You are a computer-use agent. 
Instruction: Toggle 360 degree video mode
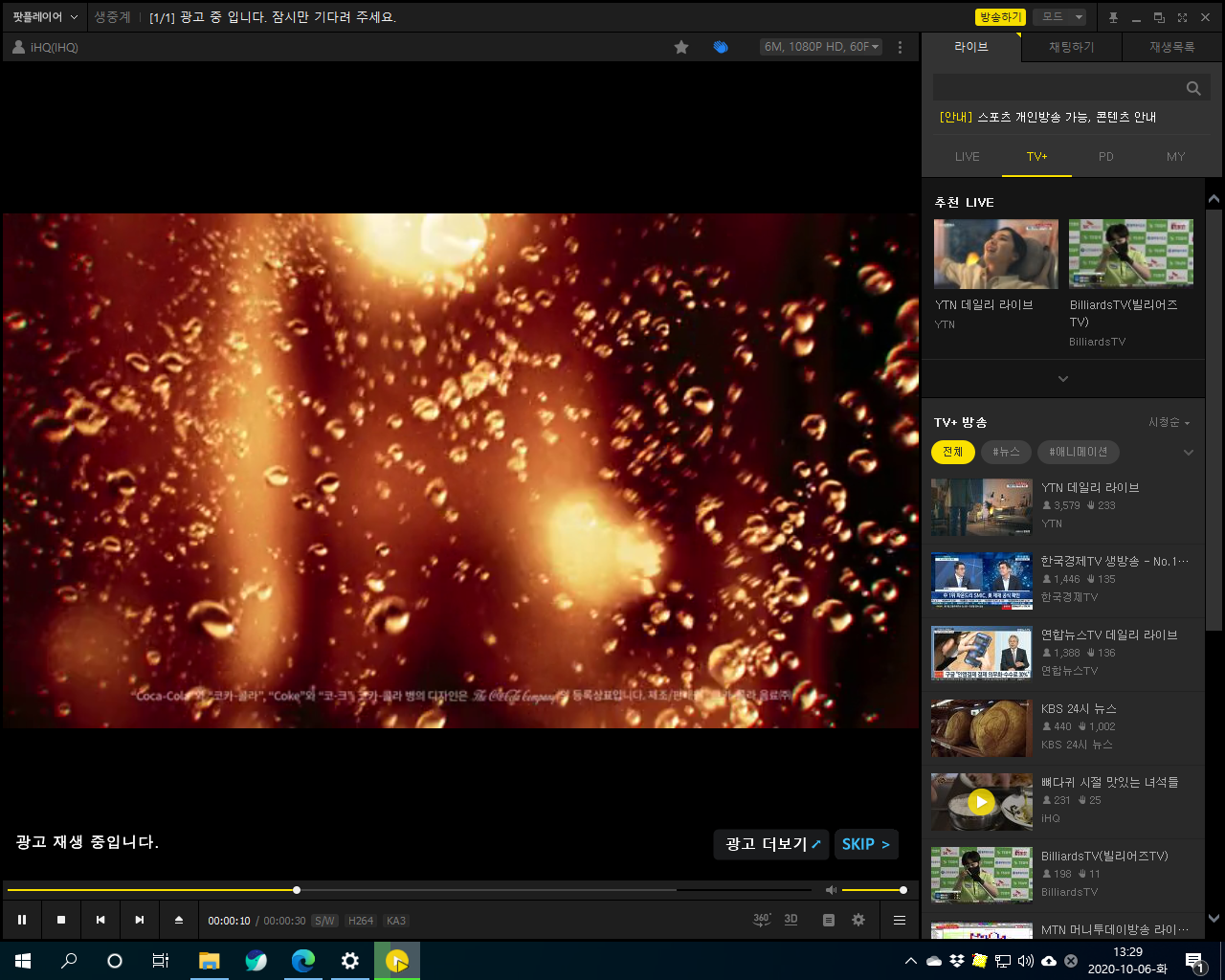point(762,920)
